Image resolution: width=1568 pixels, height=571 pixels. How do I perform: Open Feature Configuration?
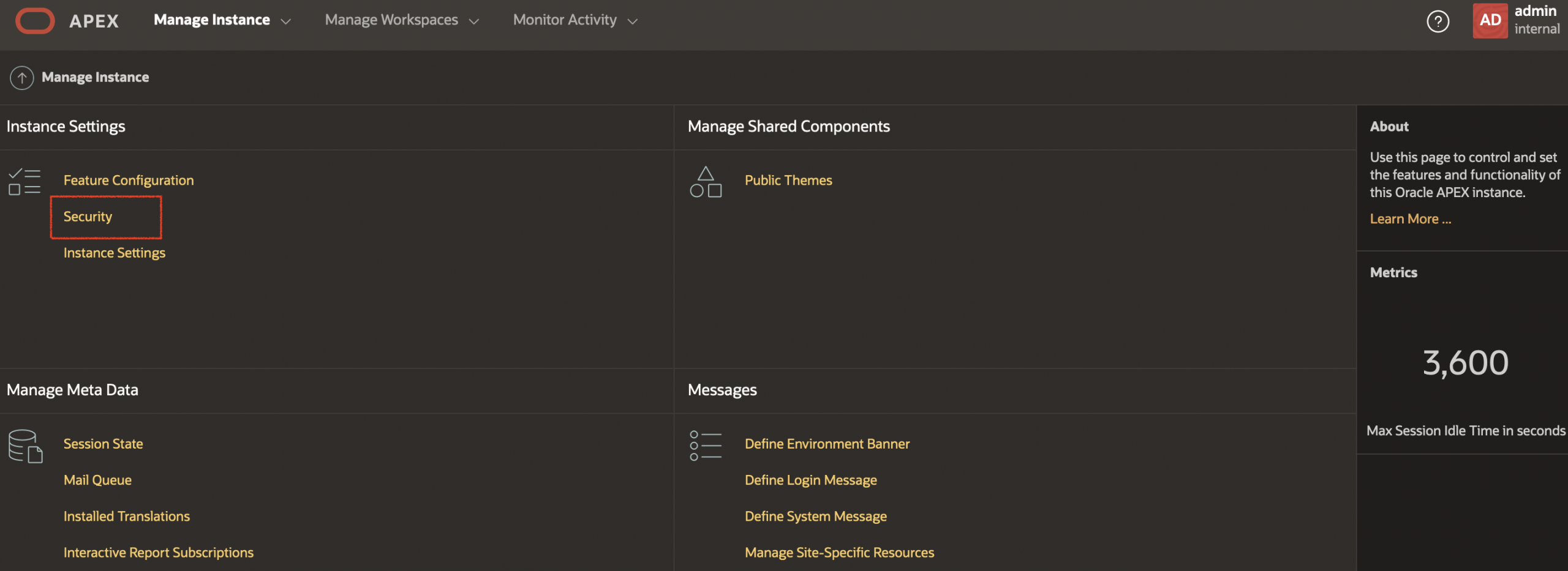[x=128, y=180]
